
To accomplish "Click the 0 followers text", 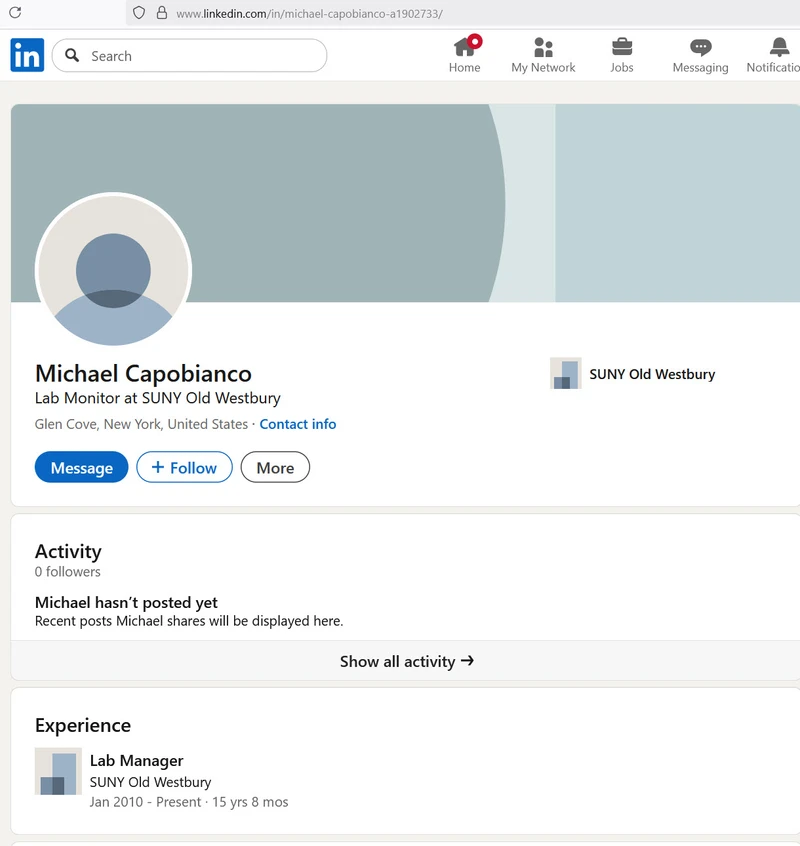I will pos(68,572).
